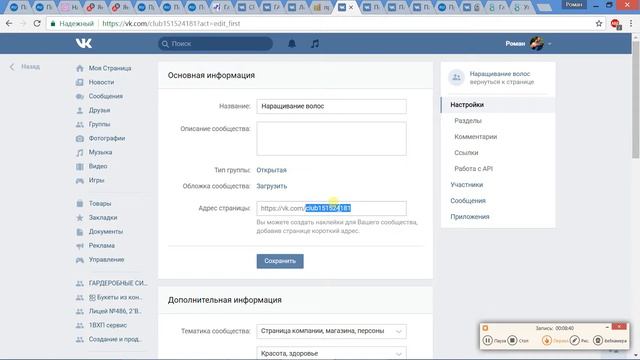Toggle the pointer highlight in recorder

(547, 340)
